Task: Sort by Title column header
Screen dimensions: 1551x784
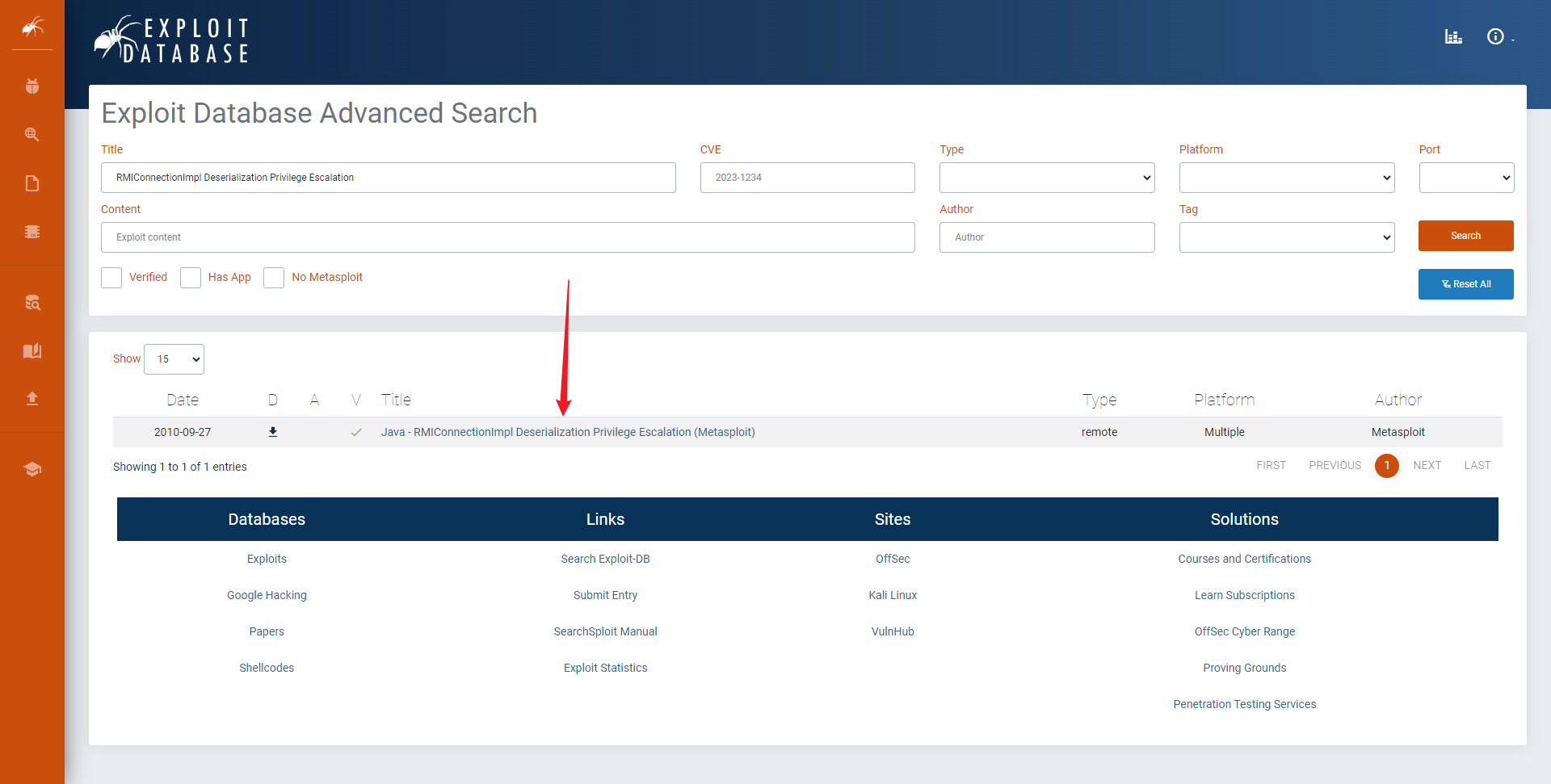Action: point(396,400)
